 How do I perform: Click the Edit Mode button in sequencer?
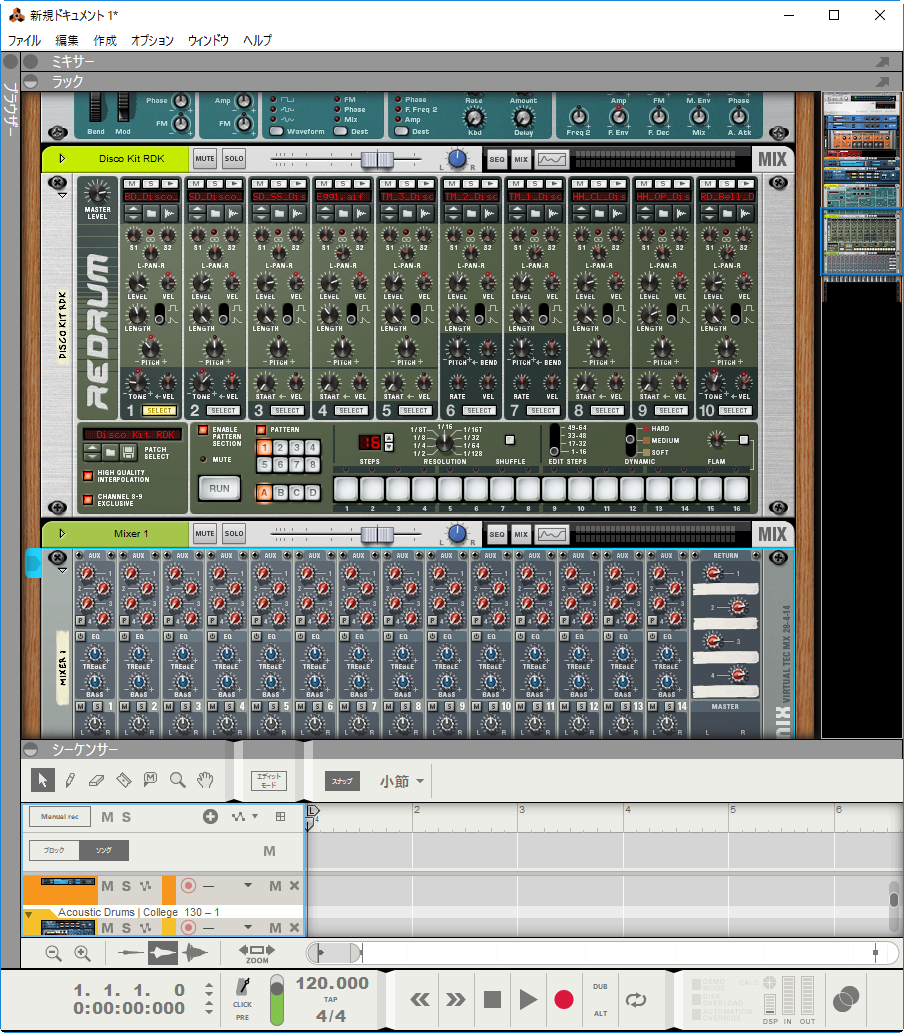coord(269,781)
